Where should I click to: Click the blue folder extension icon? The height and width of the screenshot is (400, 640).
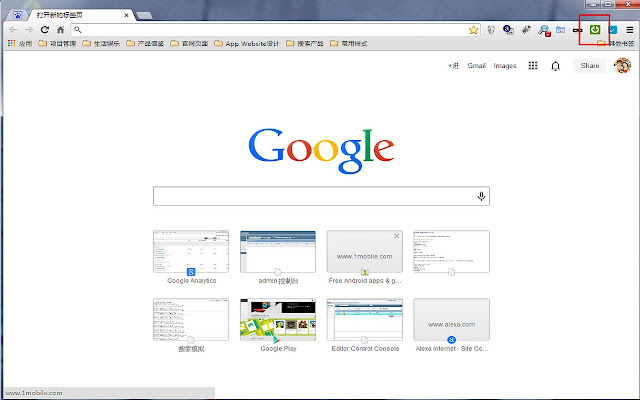point(560,30)
